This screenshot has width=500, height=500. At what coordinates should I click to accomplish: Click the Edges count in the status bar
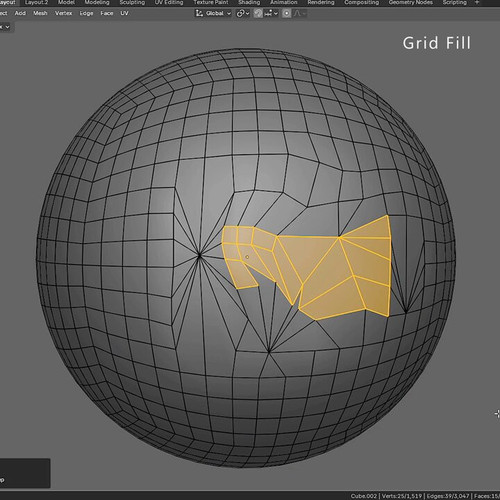pos(448,496)
